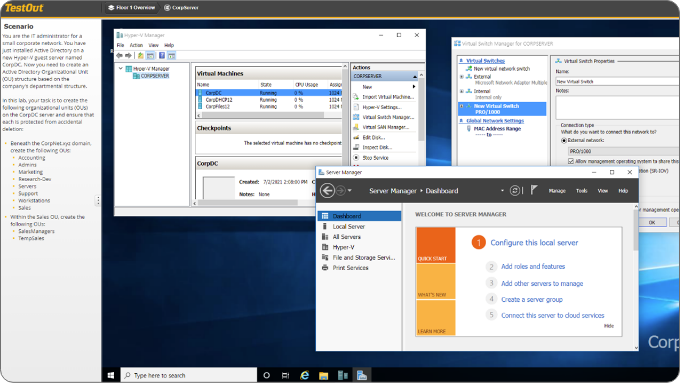Click the Virtual SAN Manager icon in Actions pane
The height and width of the screenshot is (383, 680).
356,127
